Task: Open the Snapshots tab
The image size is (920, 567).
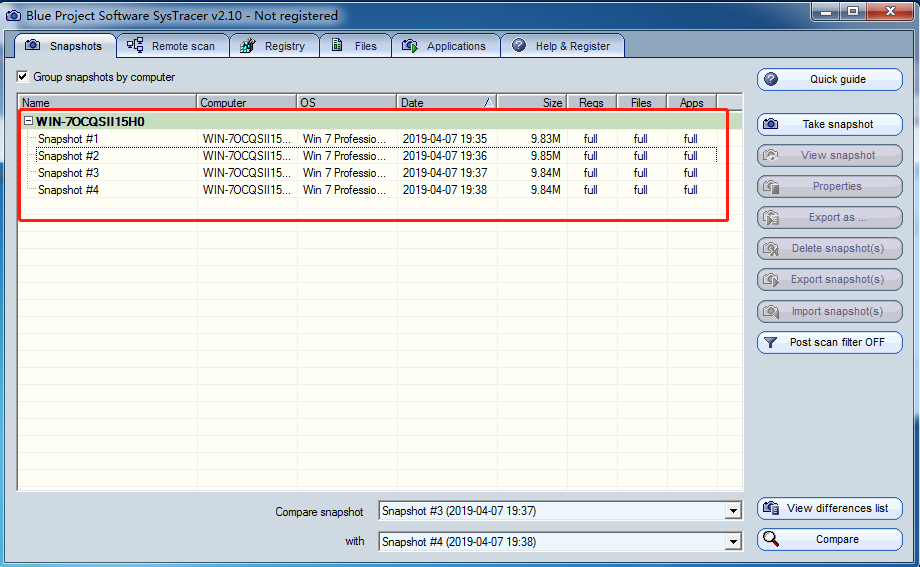Action: [x=65, y=46]
